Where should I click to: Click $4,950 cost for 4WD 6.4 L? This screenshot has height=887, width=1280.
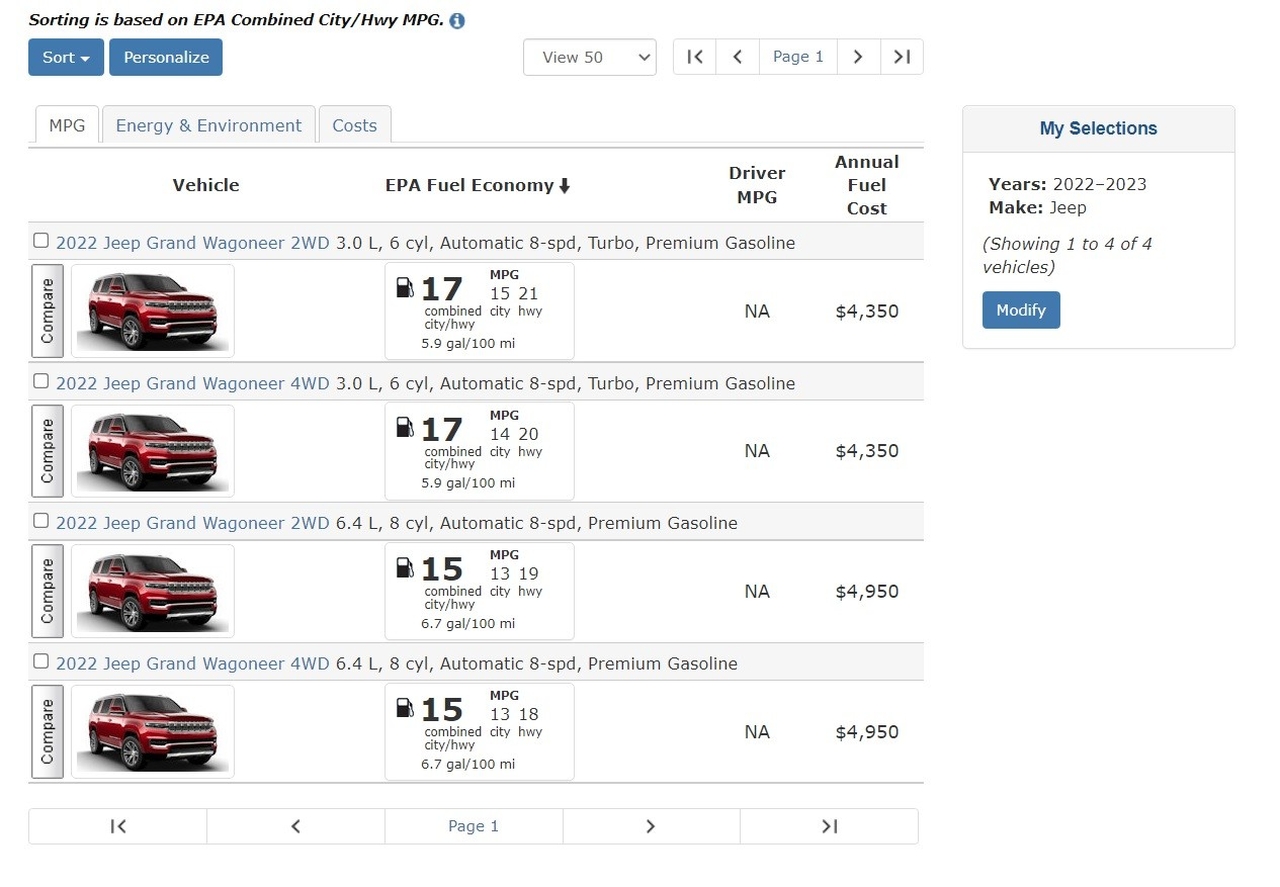tap(867, 732)
